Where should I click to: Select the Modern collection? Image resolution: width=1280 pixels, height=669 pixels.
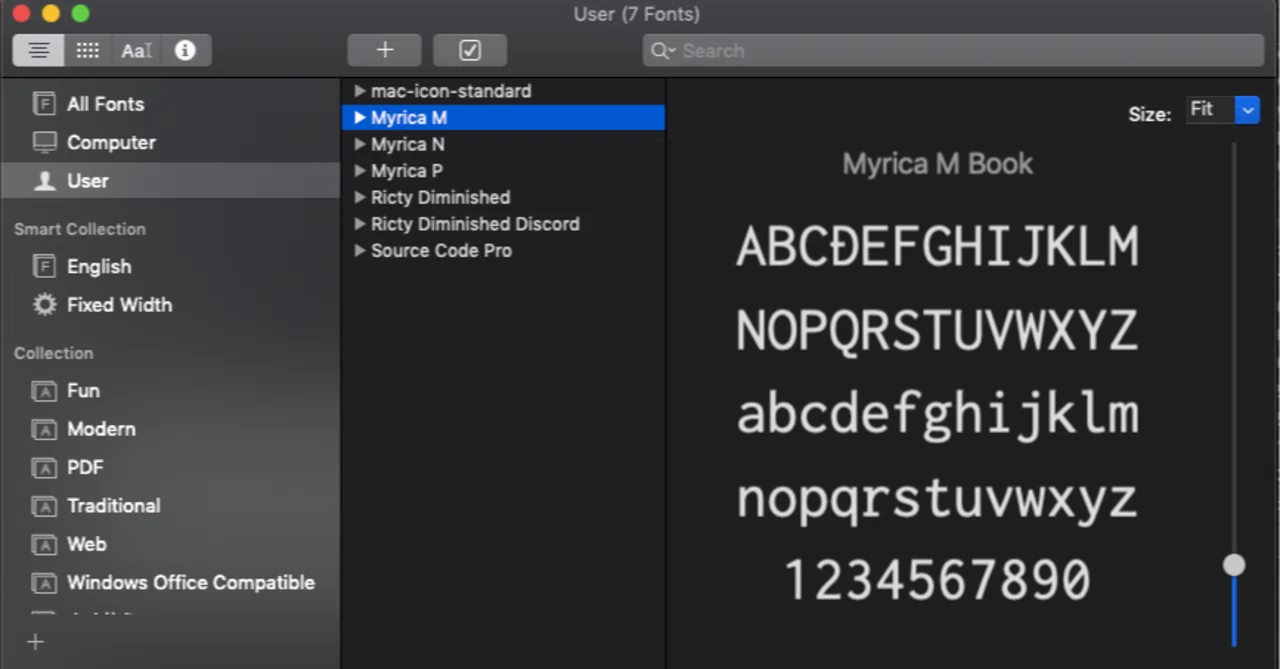tap(101, 429)
